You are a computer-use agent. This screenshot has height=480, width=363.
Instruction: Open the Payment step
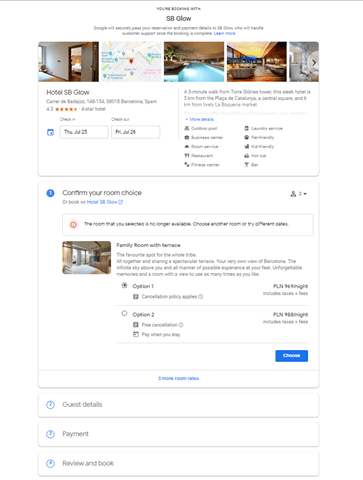[x=179, y=434]
